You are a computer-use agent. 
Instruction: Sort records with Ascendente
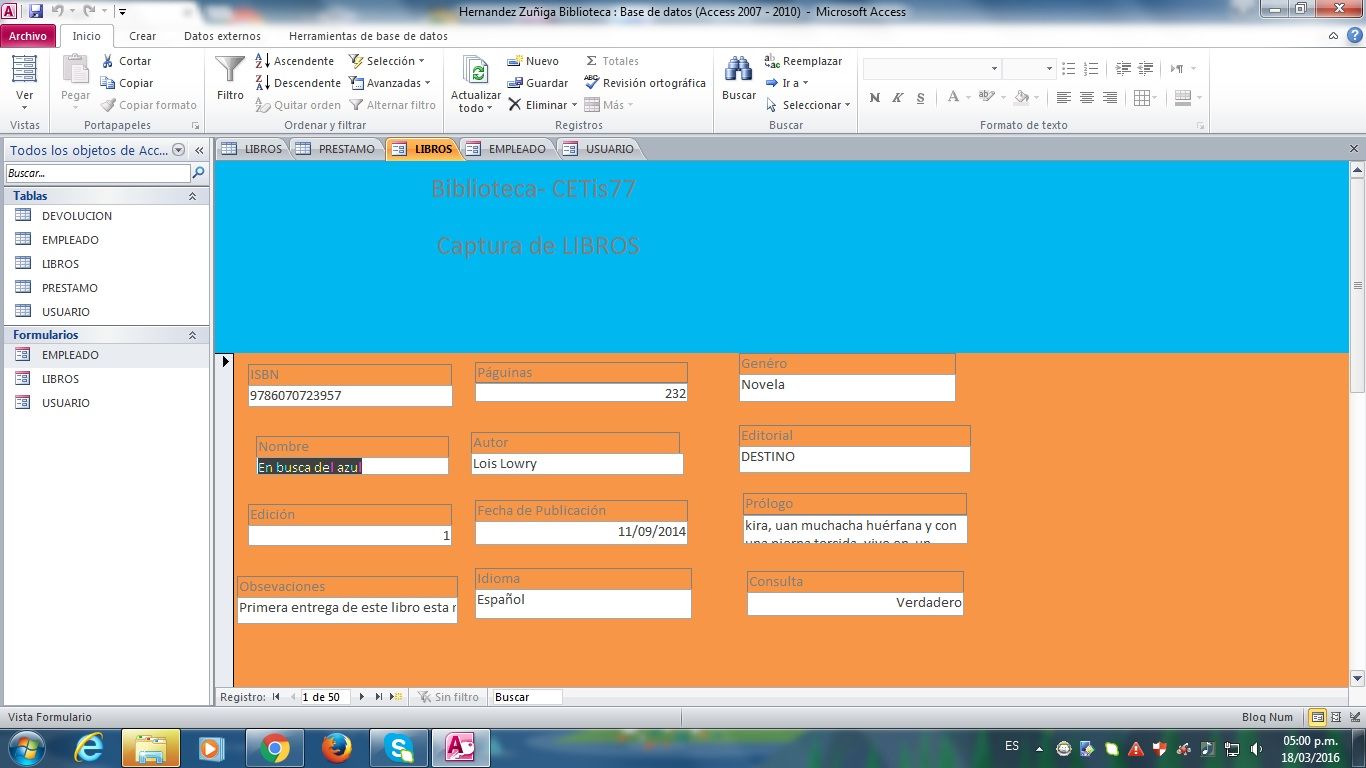[294, 61]
